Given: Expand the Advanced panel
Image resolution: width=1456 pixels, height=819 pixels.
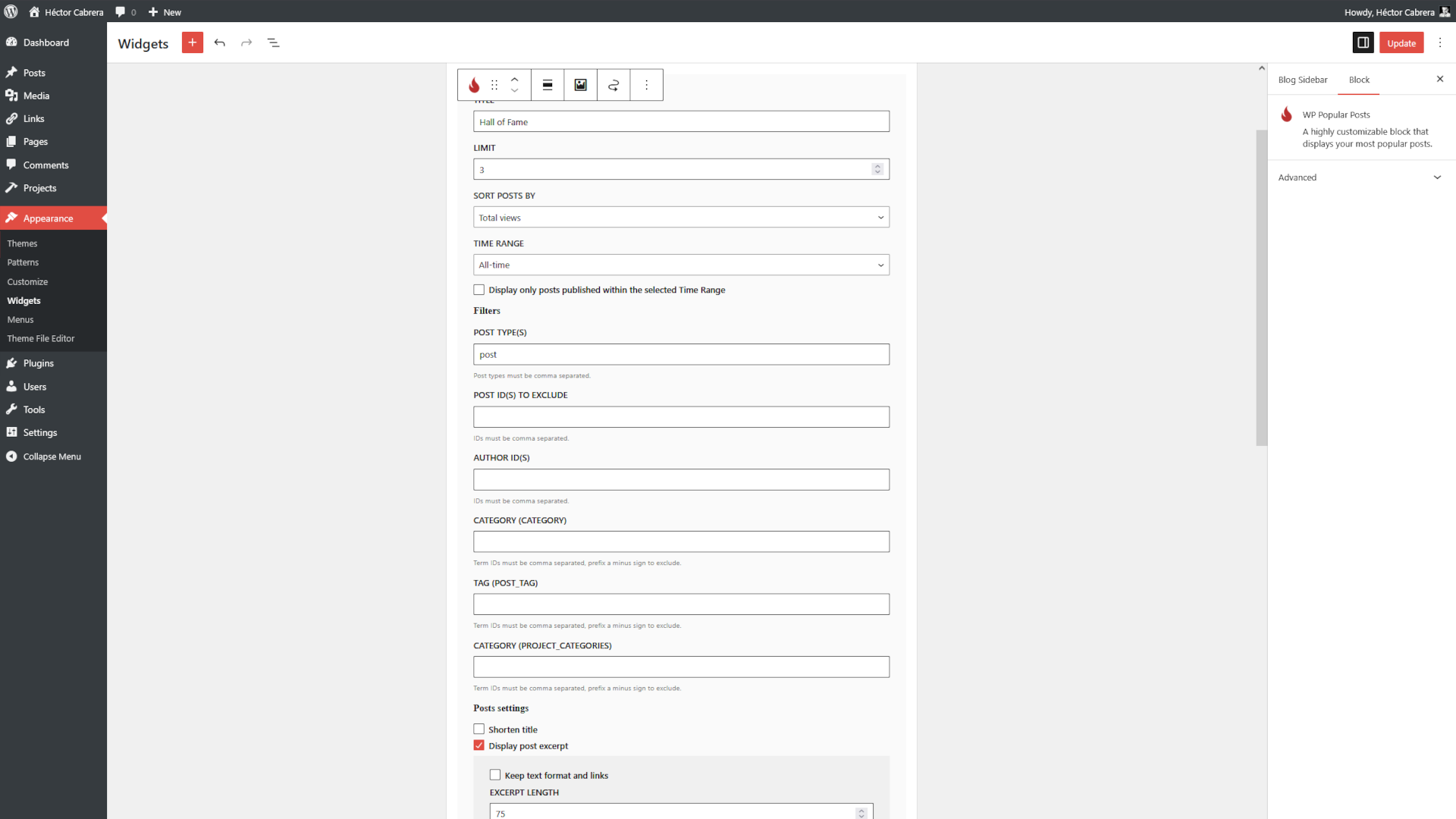Looking at the screenshot, I should click(1360, 177).
